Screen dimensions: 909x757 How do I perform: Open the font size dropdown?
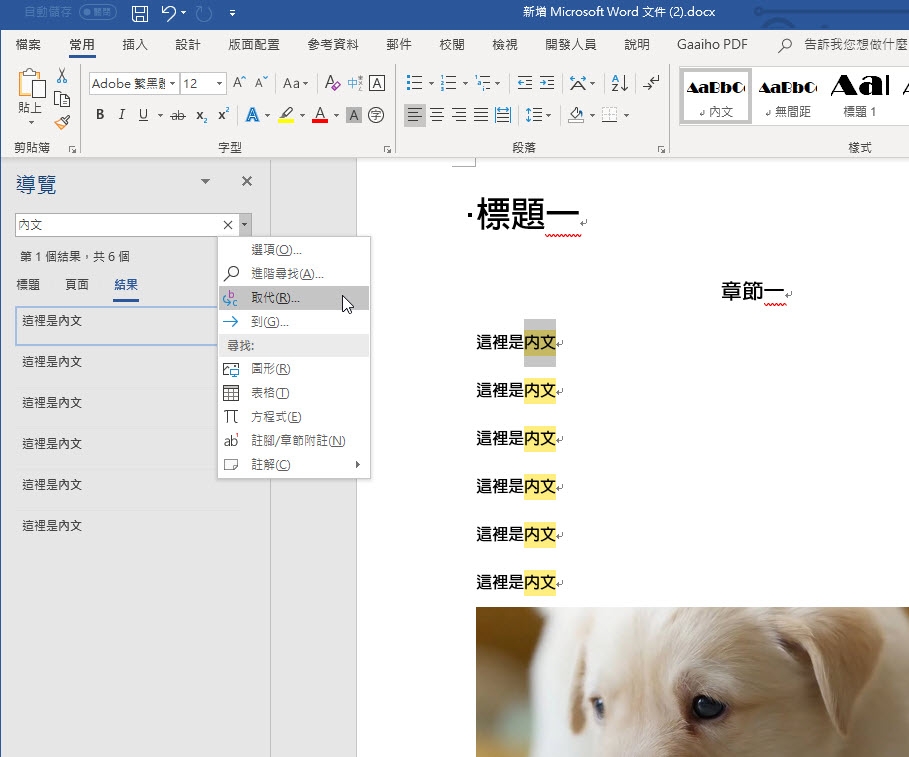coord(220,84)
